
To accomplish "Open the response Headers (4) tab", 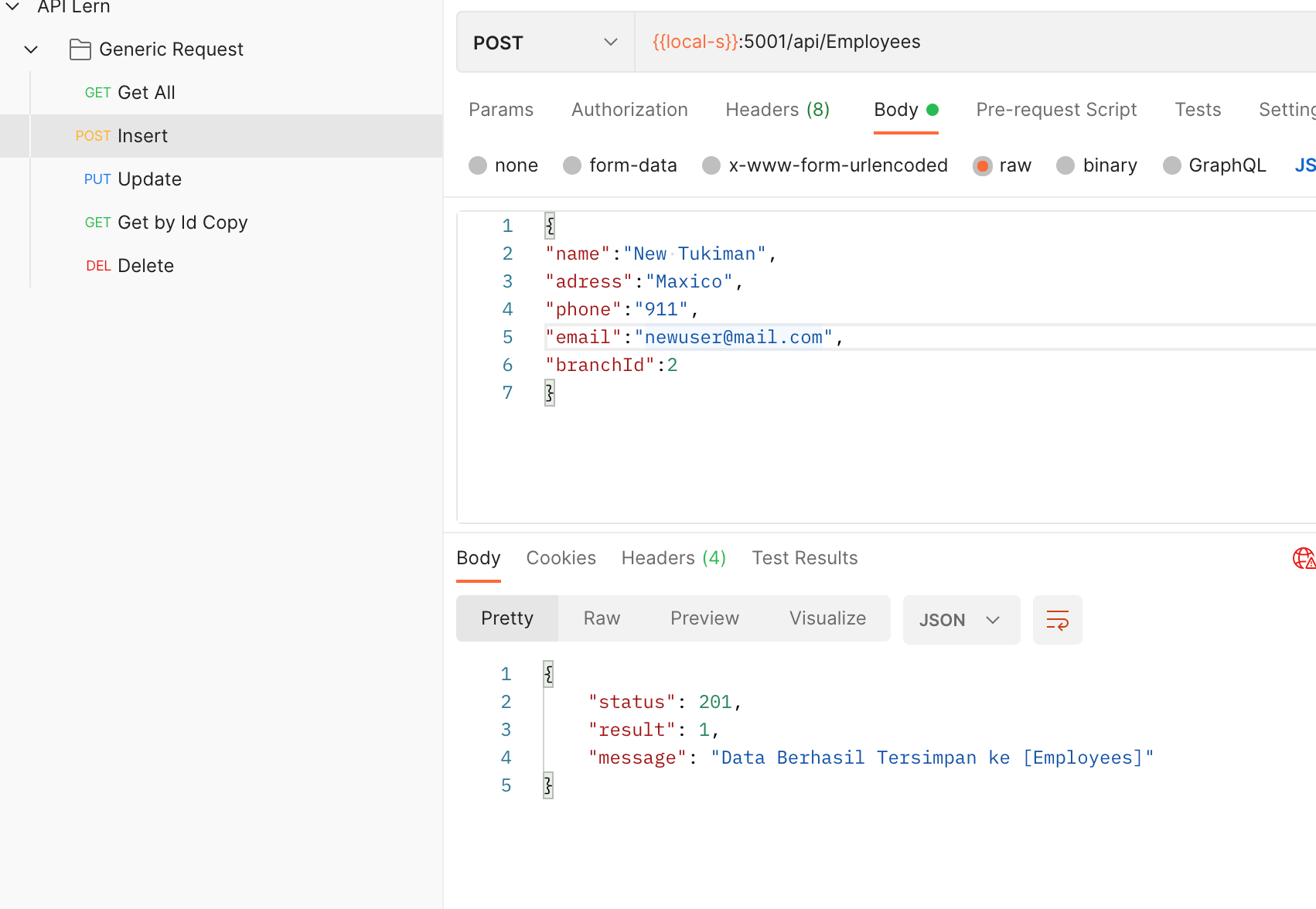I will [673, 558].
